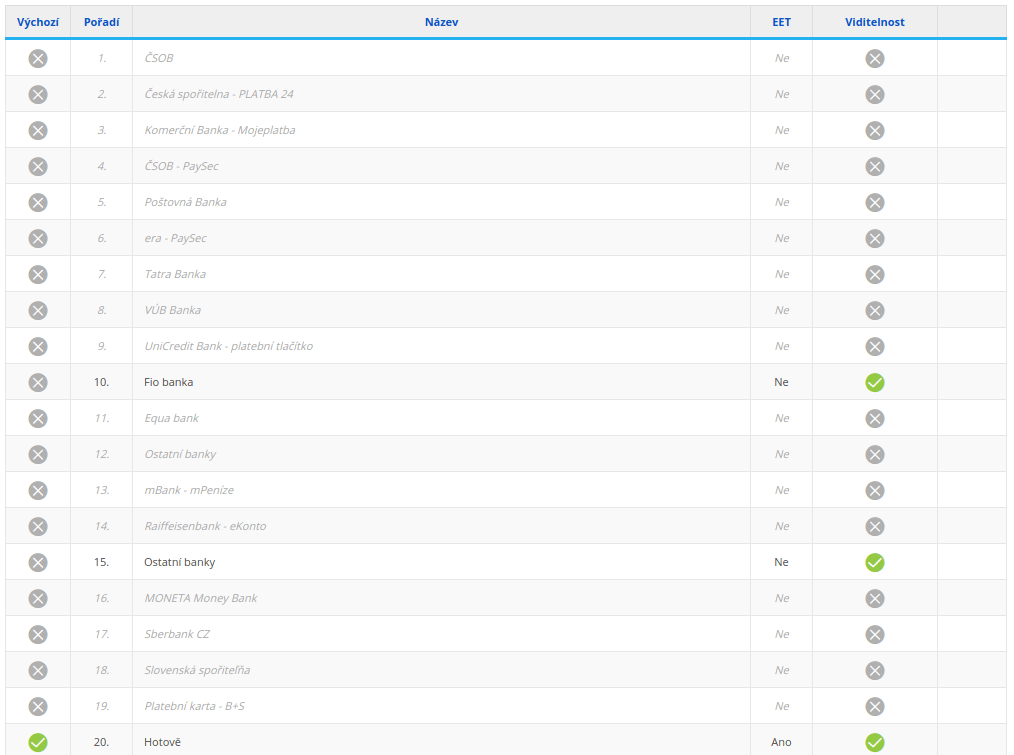The height and width of the screenshot is (755, 1014).
Task: Select Česká spořitelna - PLATBA 24 name
Action: pos(219,94)
